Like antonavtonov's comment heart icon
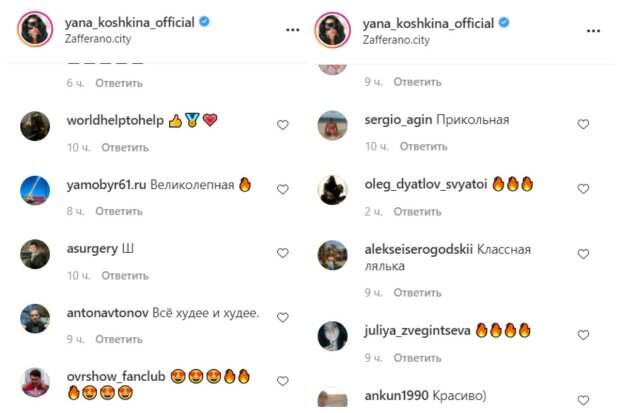620x413 pixels. click(282, 317)
